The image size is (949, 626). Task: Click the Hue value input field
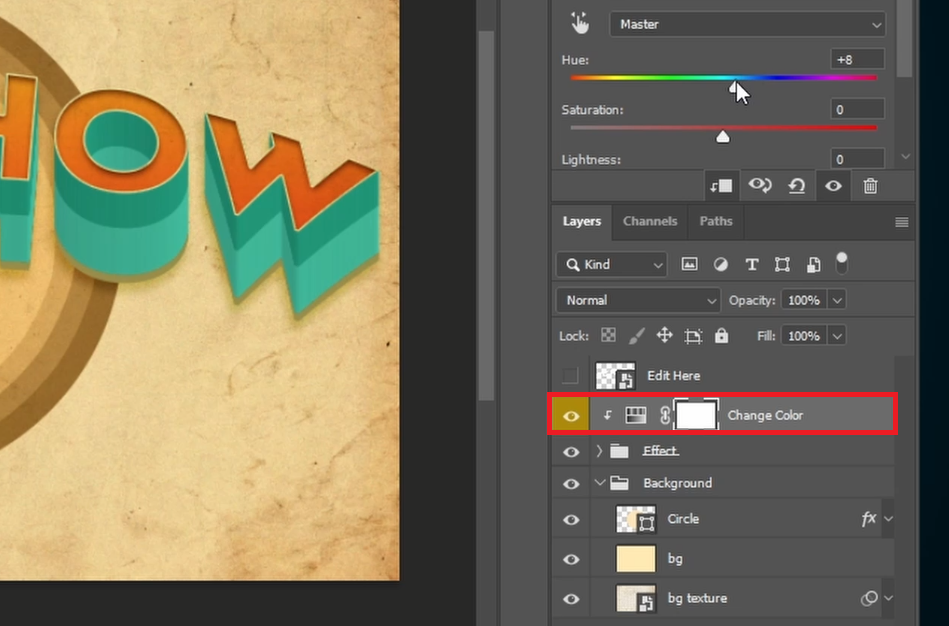pos(857,60)
